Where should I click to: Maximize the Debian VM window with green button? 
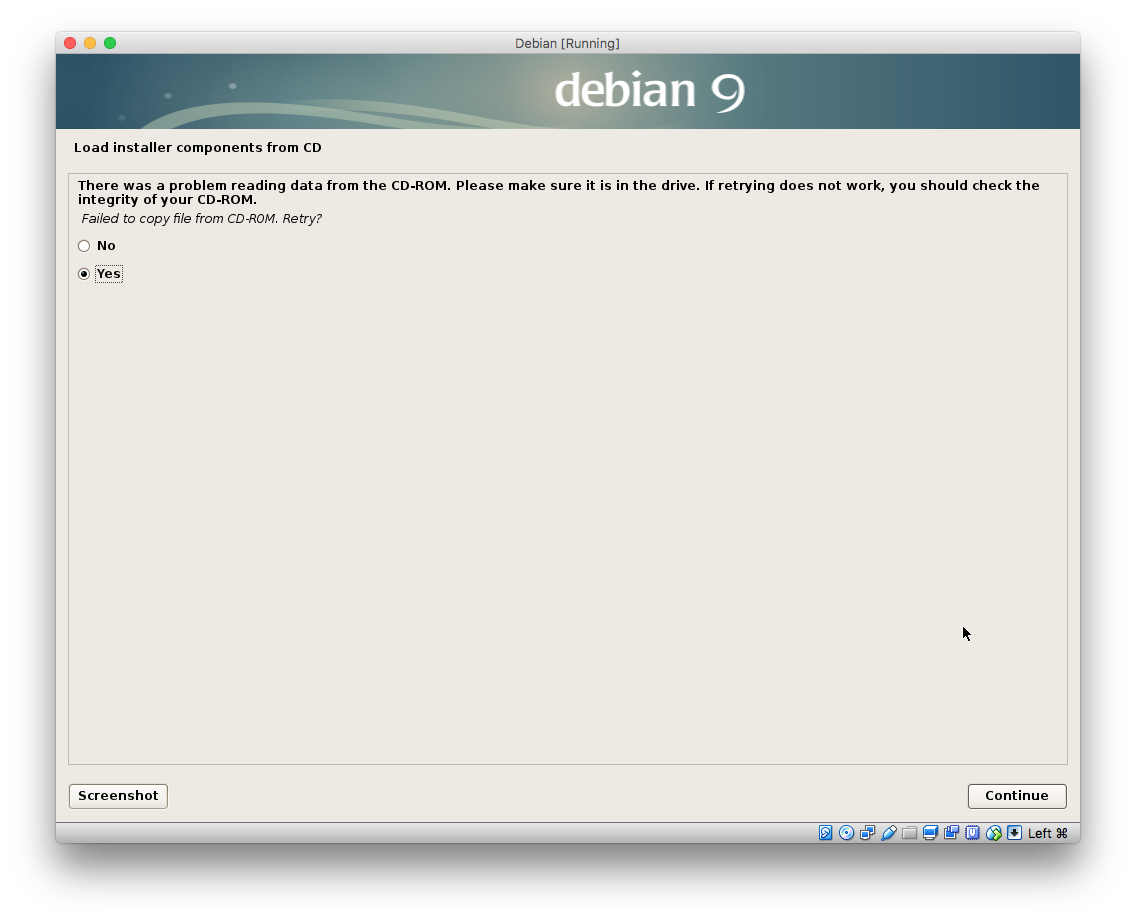[x=110, y=43]
